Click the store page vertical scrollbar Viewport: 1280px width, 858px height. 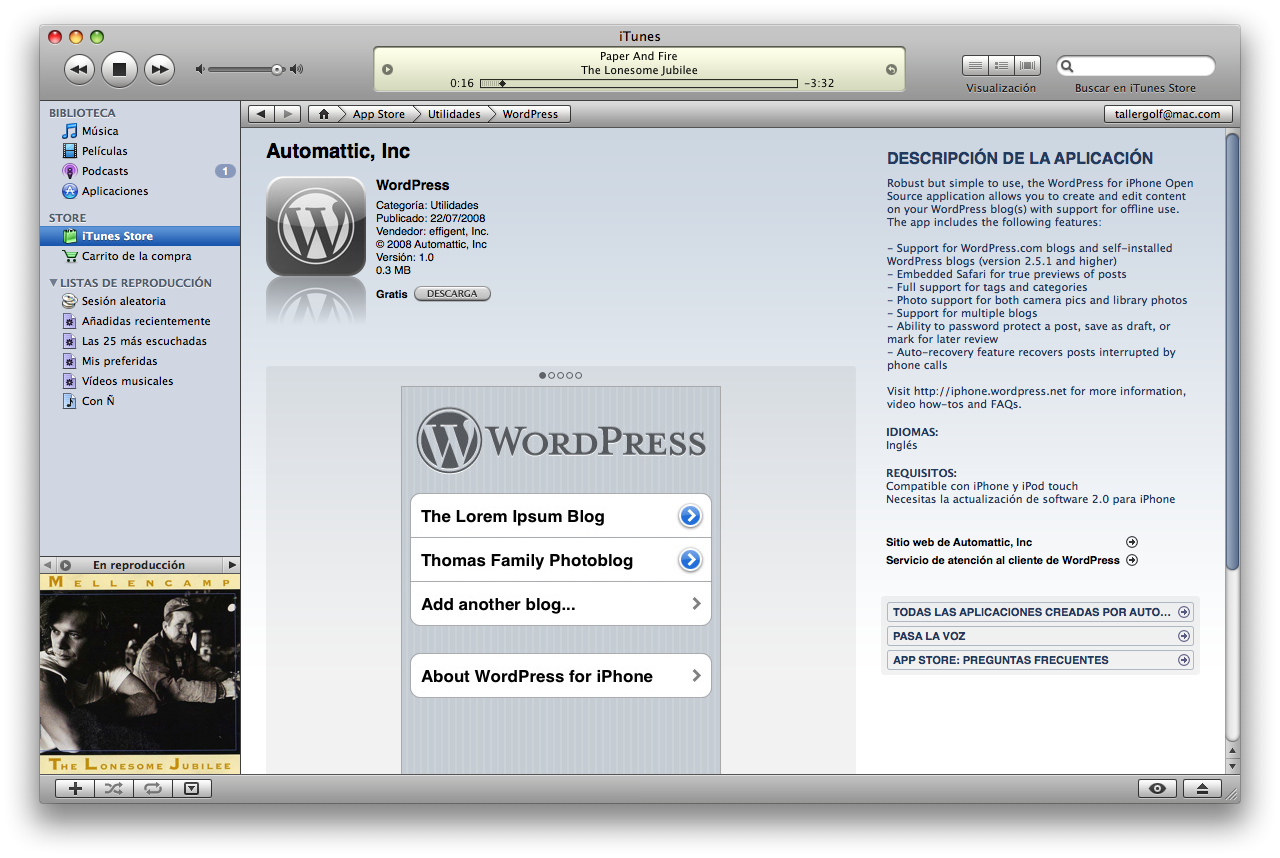1233,350
